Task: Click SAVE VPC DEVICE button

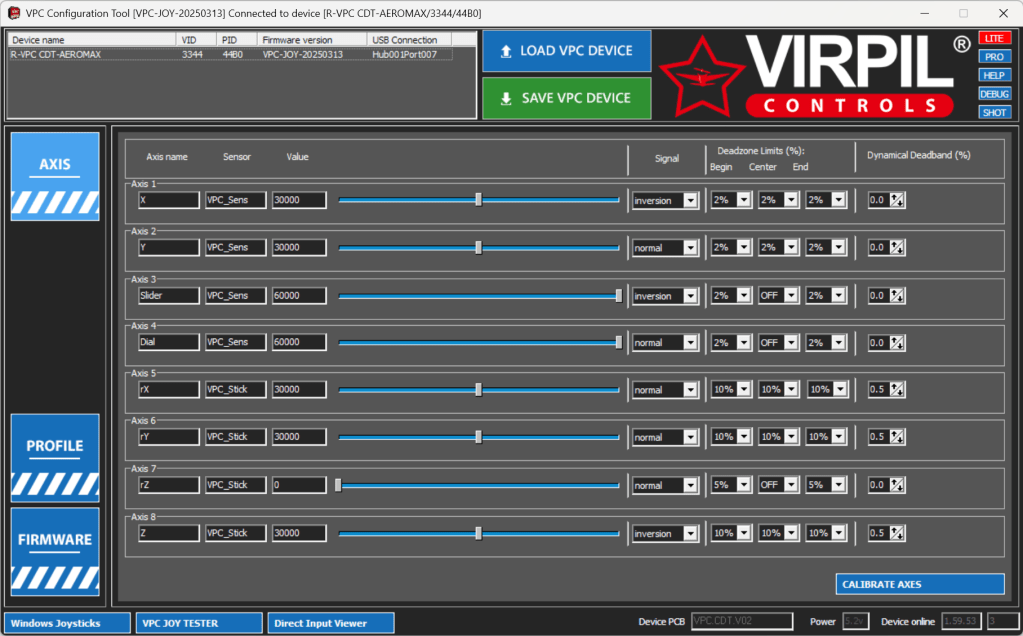Action: tap(566, 98)
